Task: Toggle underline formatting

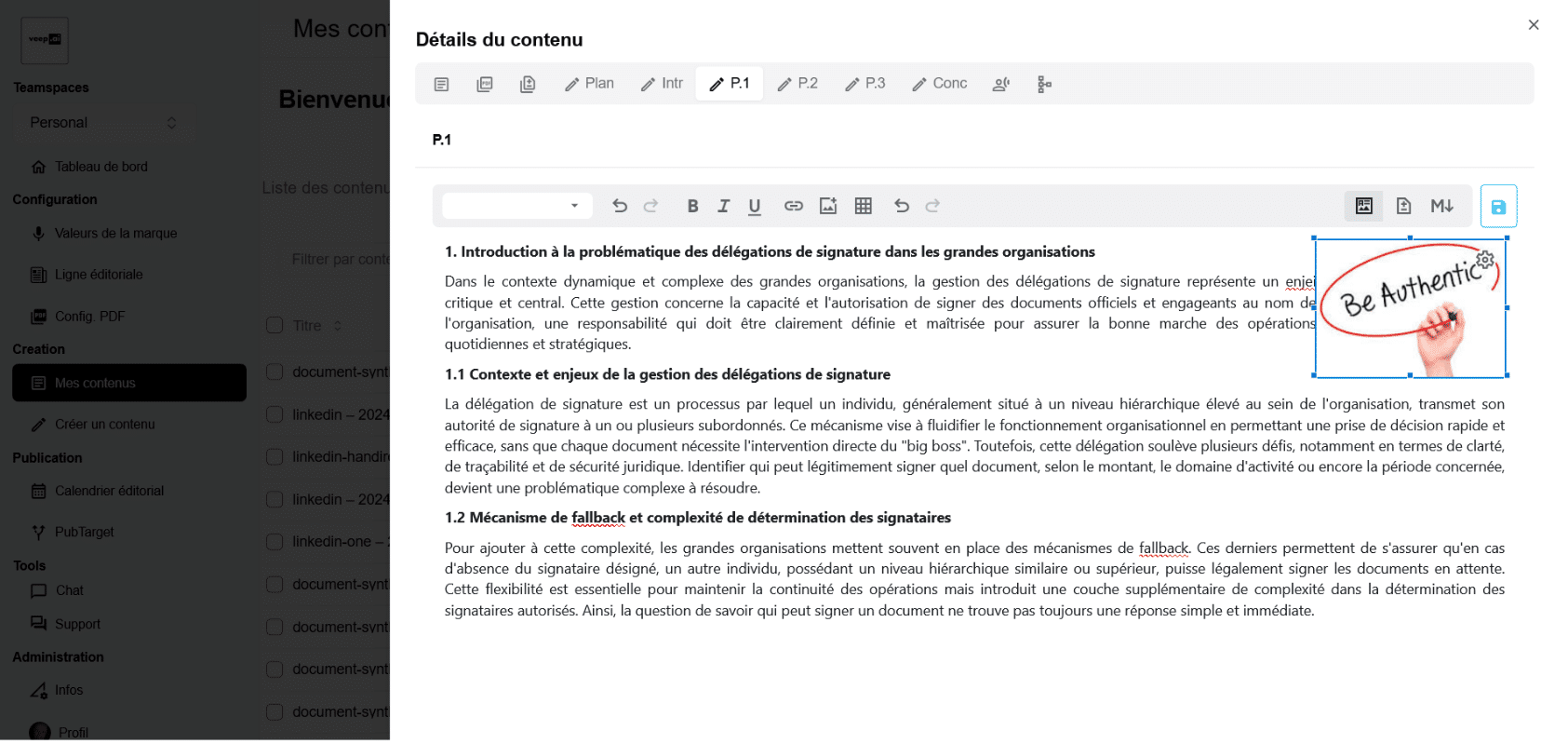Action: [755, 206]
